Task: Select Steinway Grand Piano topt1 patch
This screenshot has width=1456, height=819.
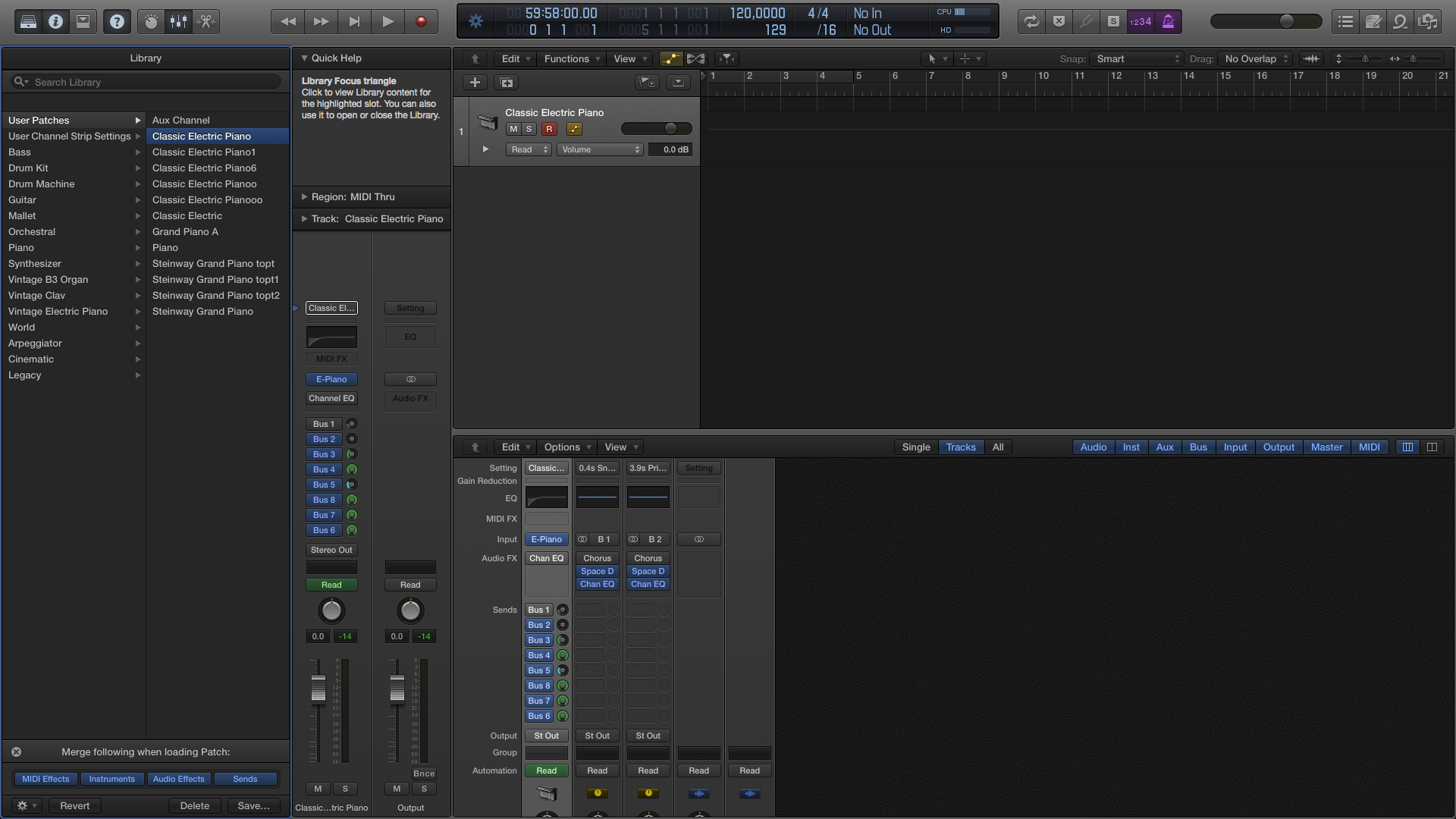Action: point(218,279)
